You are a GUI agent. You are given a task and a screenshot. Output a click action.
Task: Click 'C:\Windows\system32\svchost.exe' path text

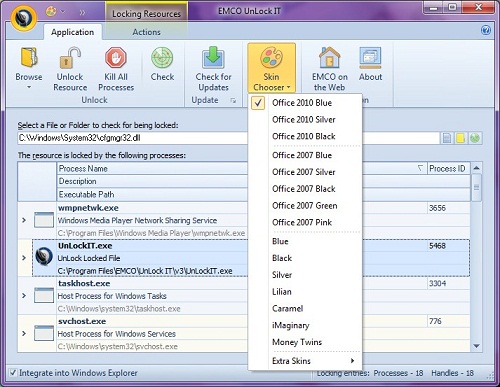click(x=117, y=346)
